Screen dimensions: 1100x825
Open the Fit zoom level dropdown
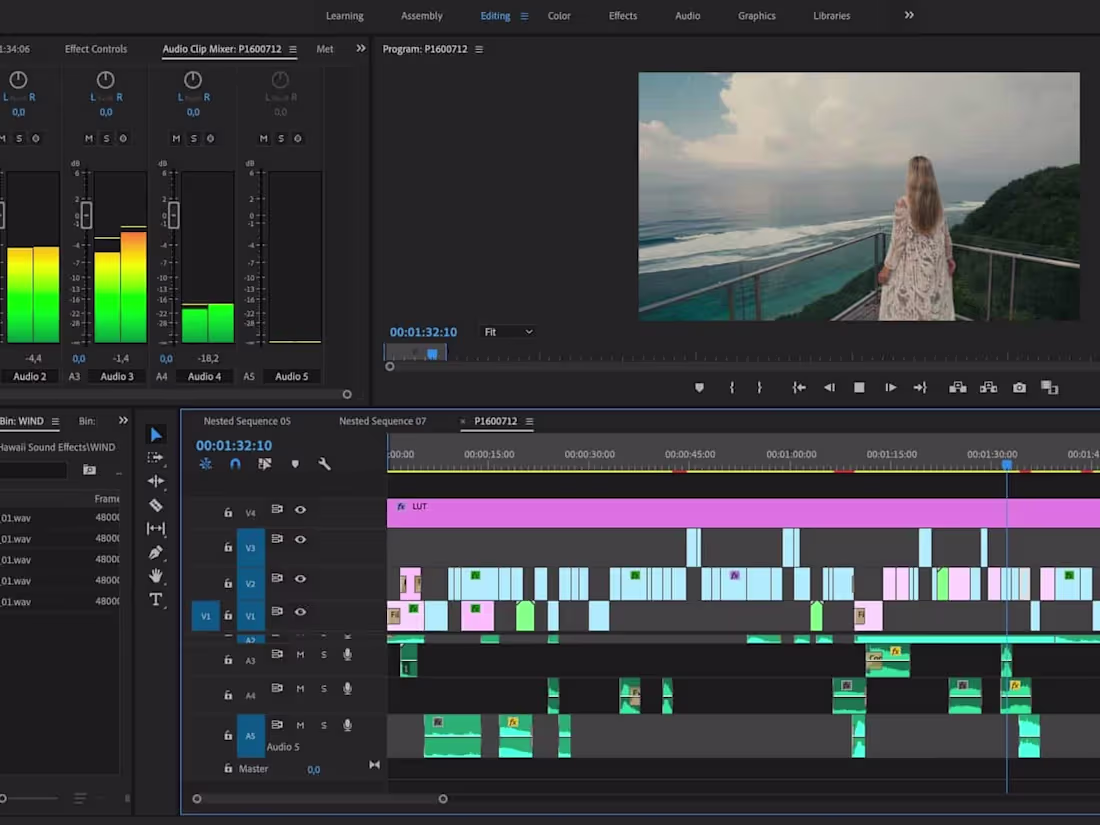(x=507, y=331)
